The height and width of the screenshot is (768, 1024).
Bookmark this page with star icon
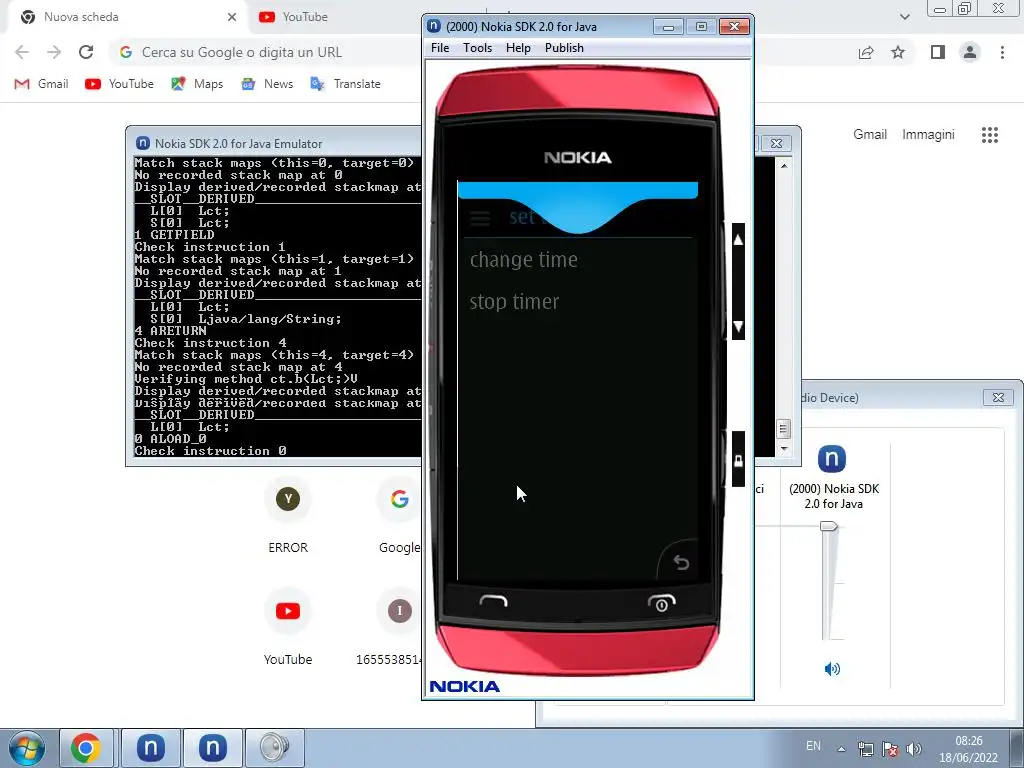click(x=899, y=52)
